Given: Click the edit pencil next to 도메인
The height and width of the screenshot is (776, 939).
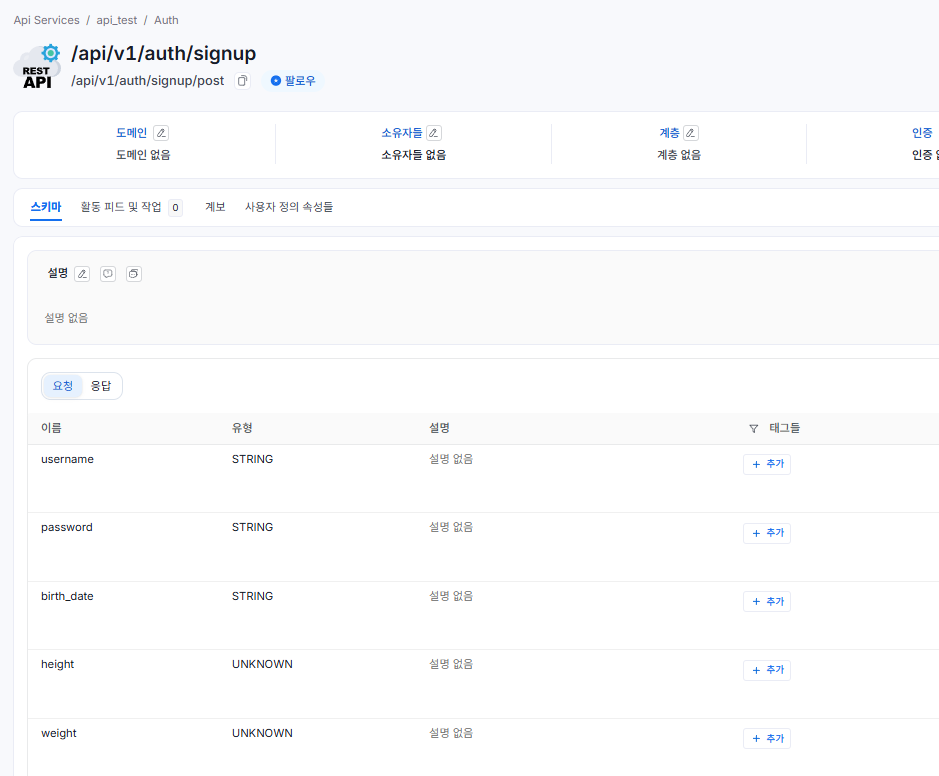Looking at the screenshot, I should point(161,133).
